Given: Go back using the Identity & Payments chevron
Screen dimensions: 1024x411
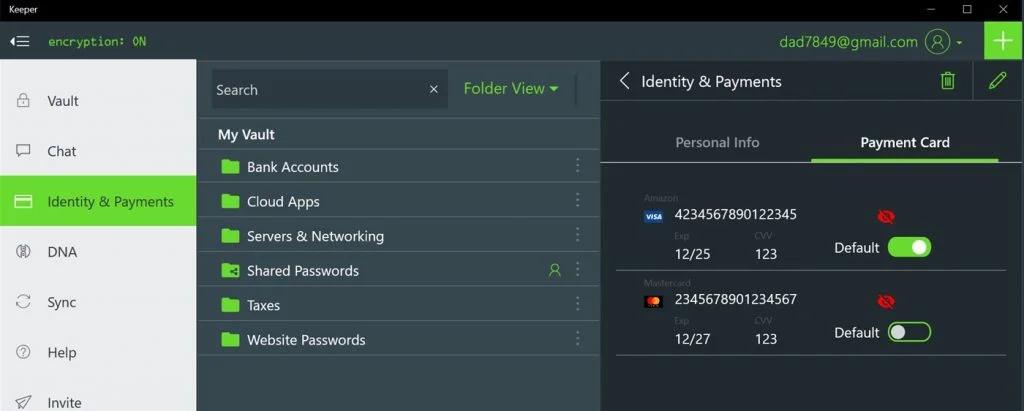Looking at the screenshot, I should pyautogui.click(x=624, y=81).
